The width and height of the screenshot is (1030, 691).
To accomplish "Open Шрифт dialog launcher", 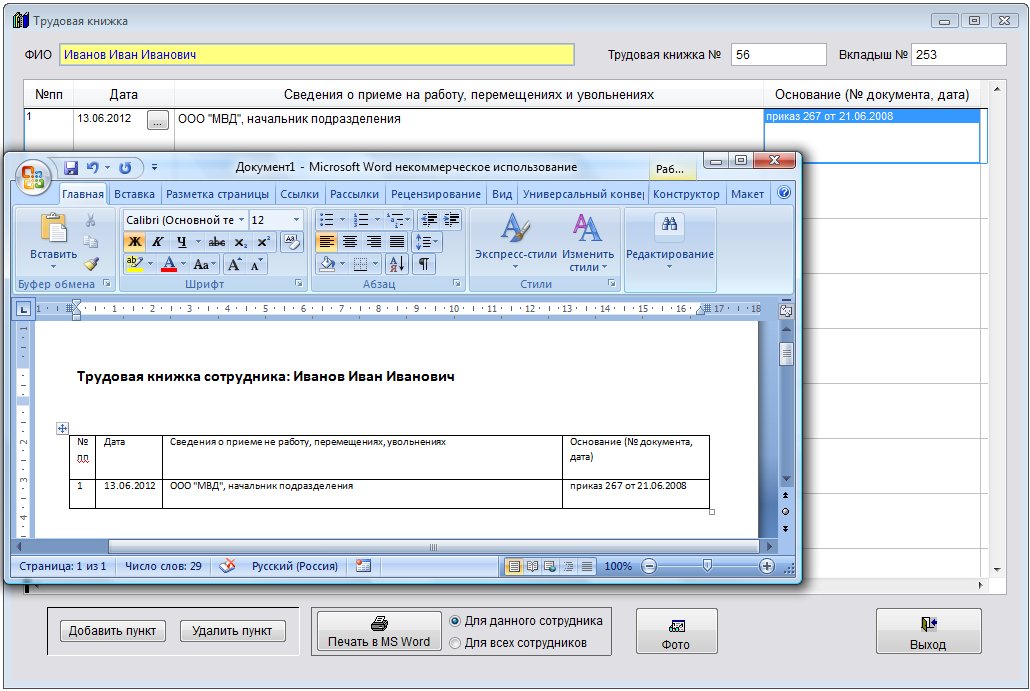I will pyautogui.click(x=298, y=283).
